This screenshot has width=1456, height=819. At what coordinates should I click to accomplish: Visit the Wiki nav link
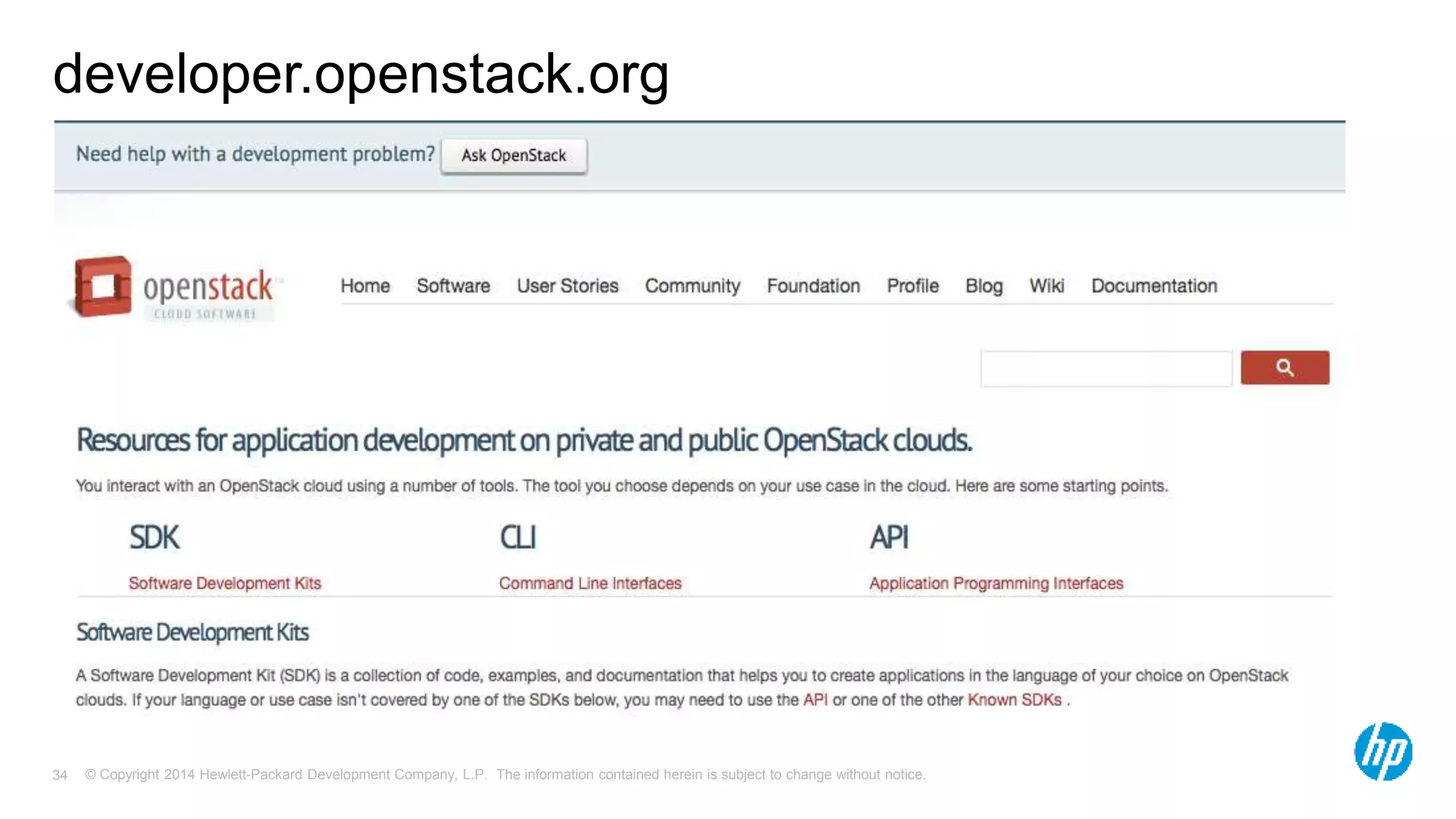tap(1046, 286)
